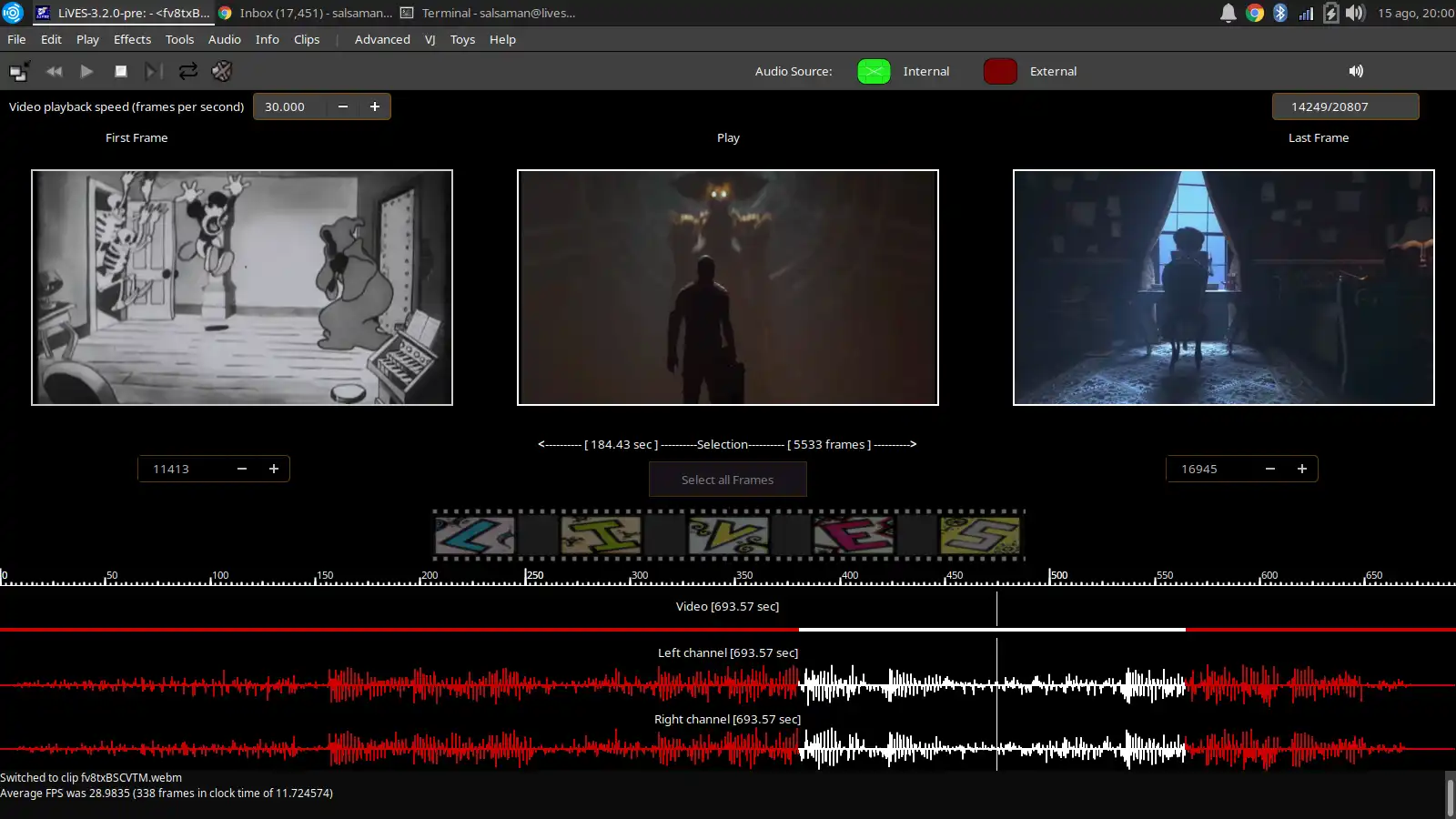Switch to the Terminal window in taskbar
This screenshot has width=1456, height=819.
[488, 13]
